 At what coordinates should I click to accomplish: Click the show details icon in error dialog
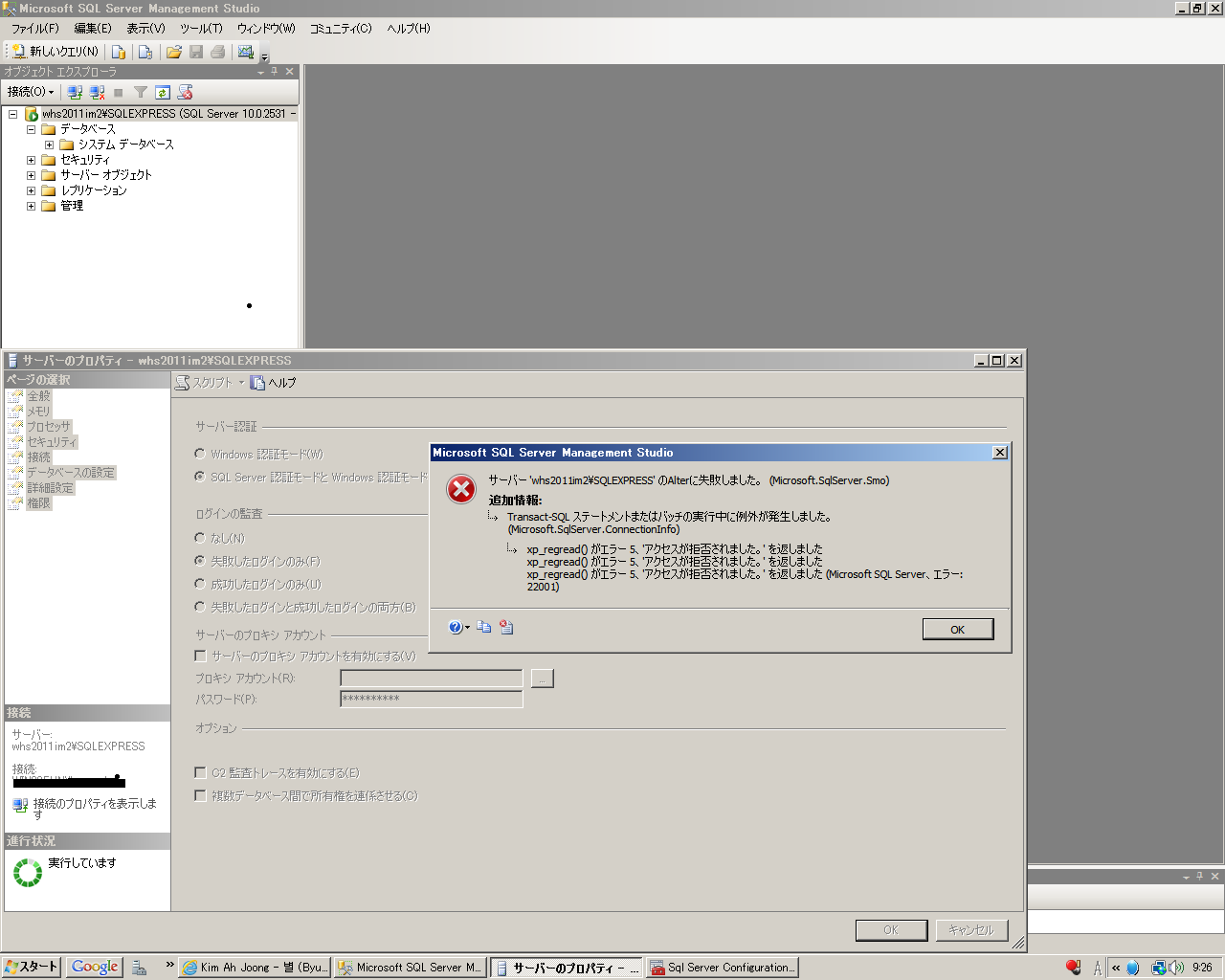(506, 628)
